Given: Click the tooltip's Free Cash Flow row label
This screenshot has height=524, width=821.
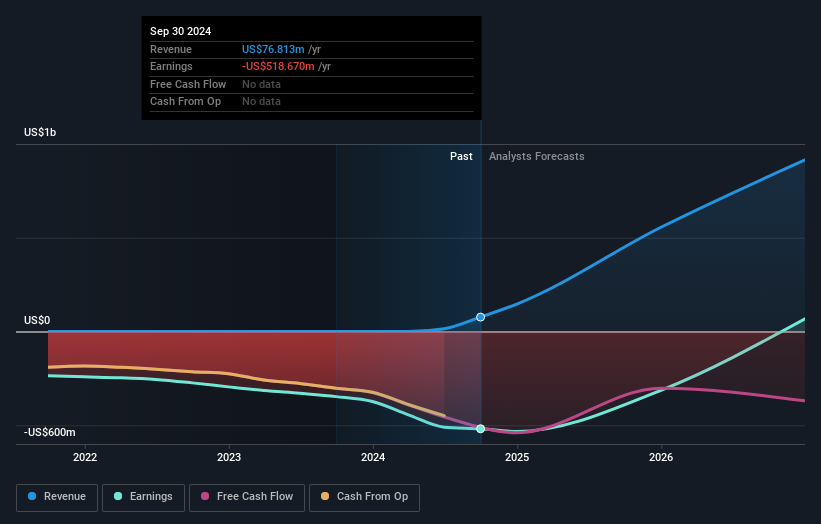Looking at the screenshot, I should coord(188,84).
